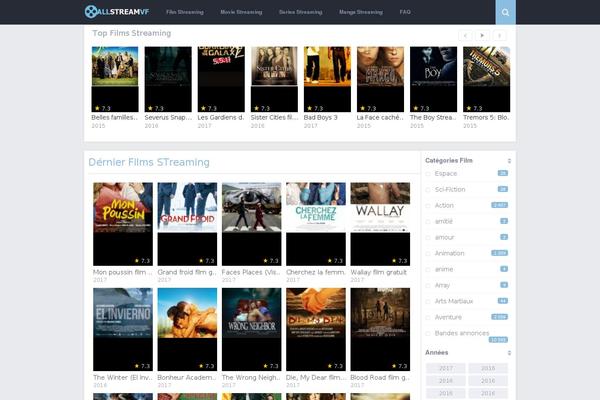Open Series Streaming menu
Screen dimensions: 600x400
pos(300,12)
